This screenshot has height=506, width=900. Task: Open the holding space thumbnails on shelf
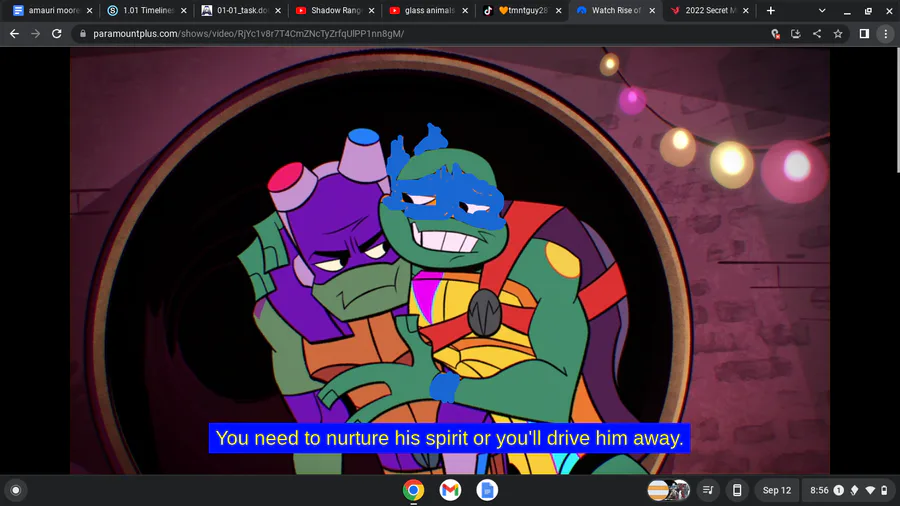[x=668, y=490]
